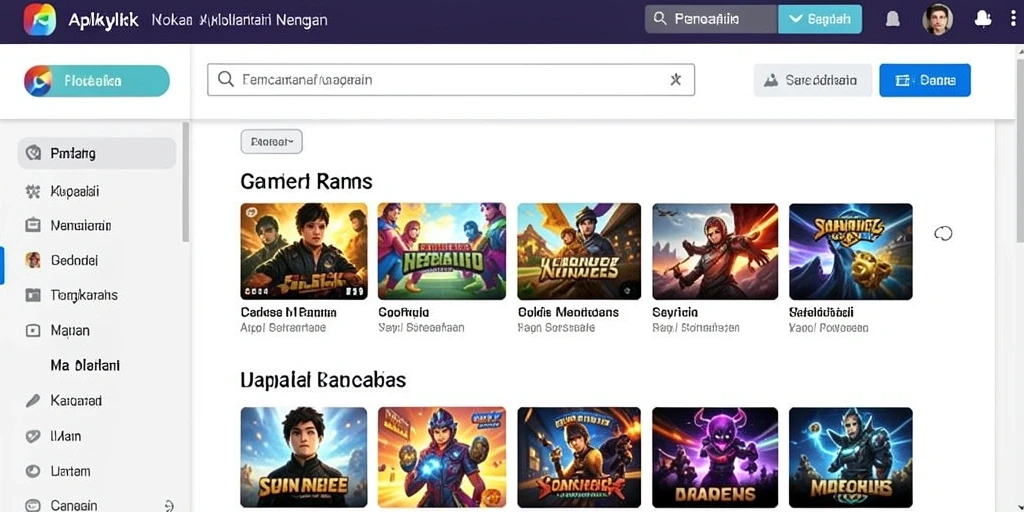Click the icon beside Canaain
Viewport: 1024px width, 512px height.
tap(33, 505)
